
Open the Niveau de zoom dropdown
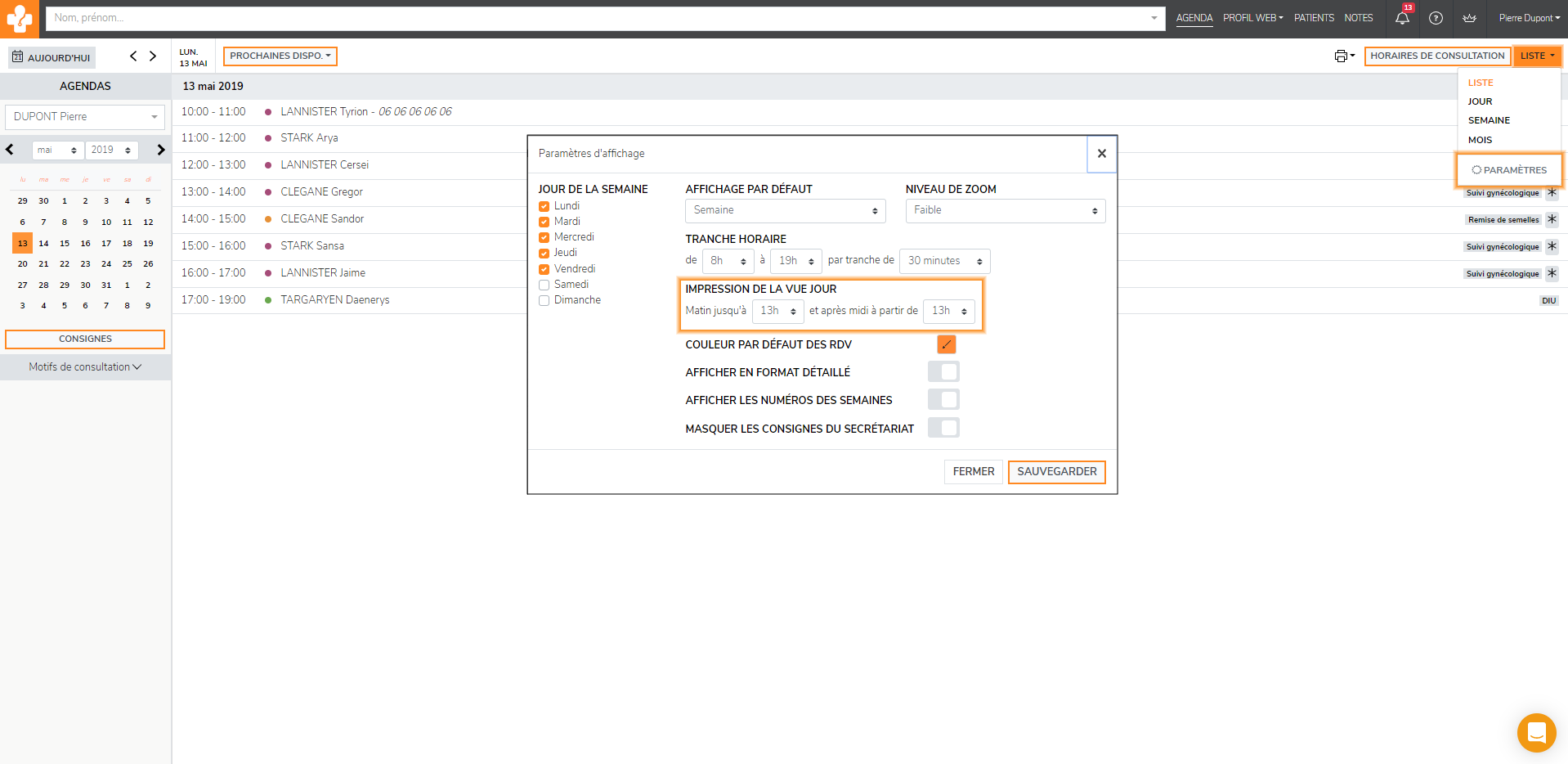pos(1005,211)
